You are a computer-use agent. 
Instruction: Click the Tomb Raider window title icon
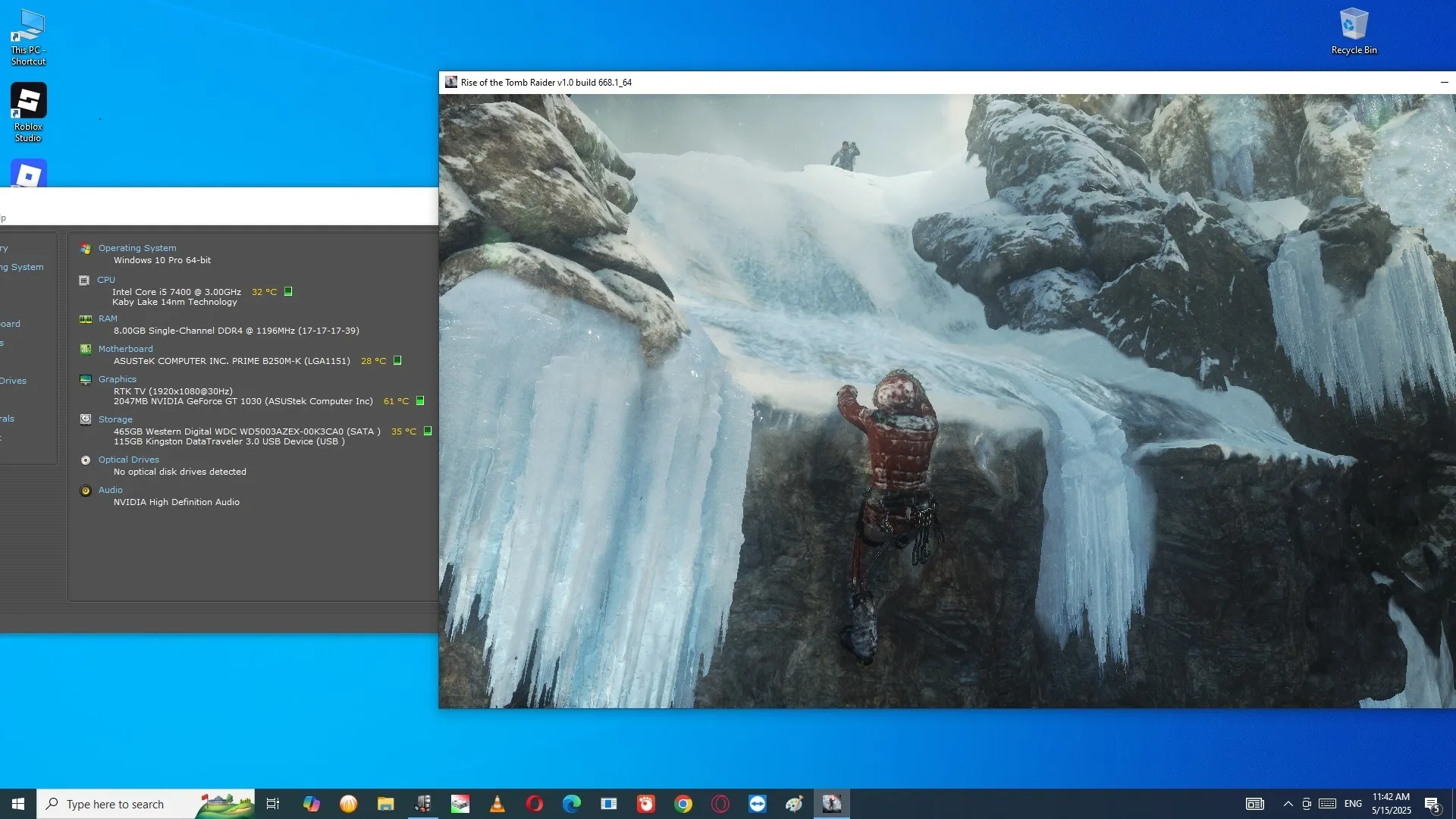point(451,83)
